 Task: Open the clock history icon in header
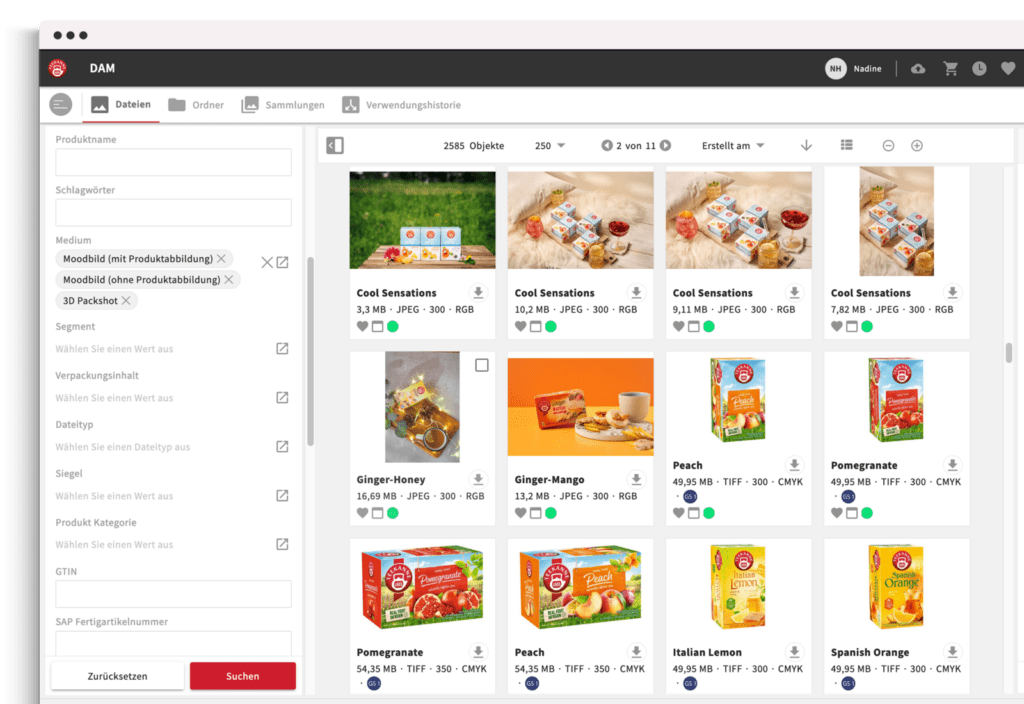point(979,69)
